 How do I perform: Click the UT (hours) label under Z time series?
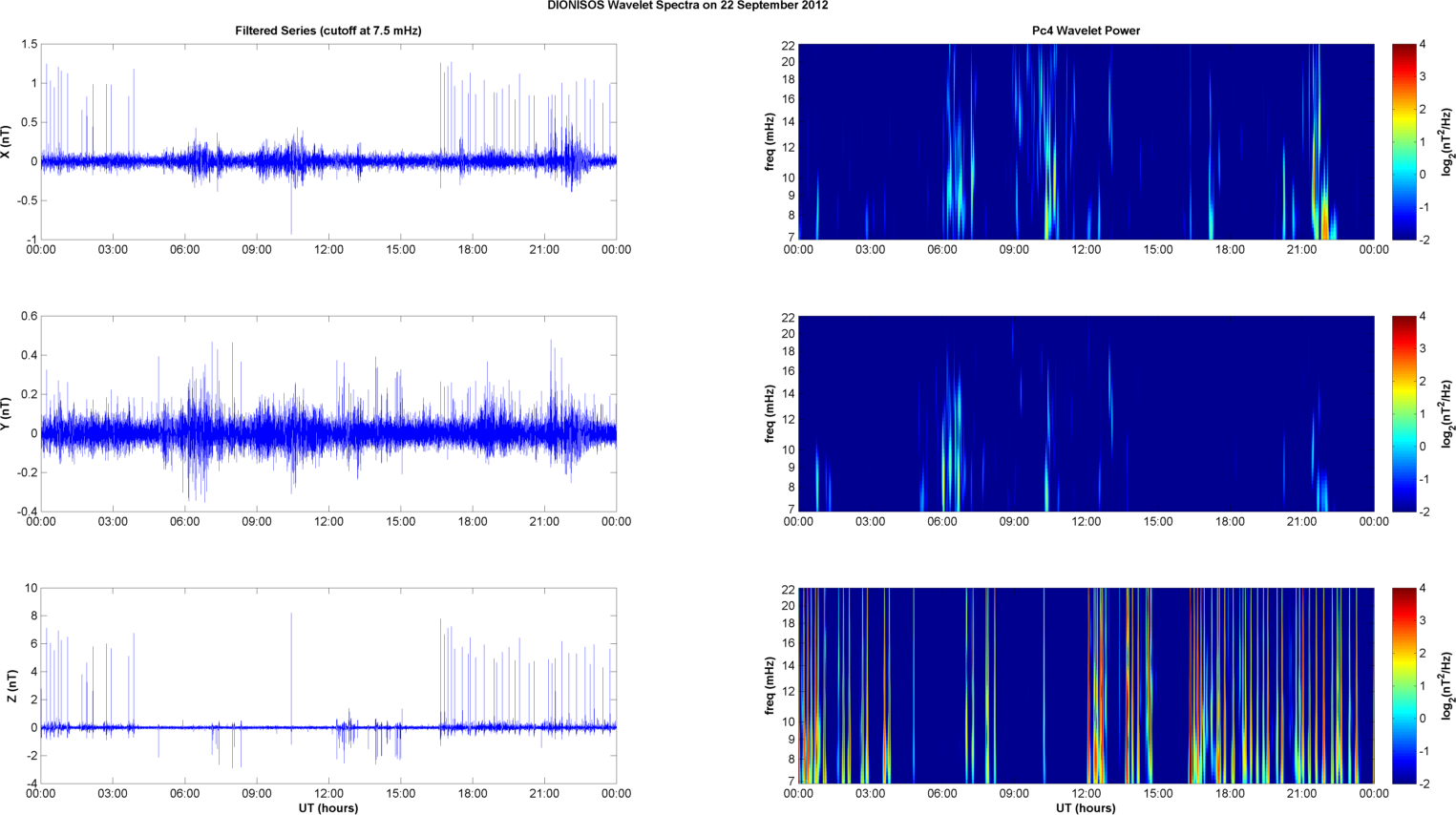click(x=328, y=807)
